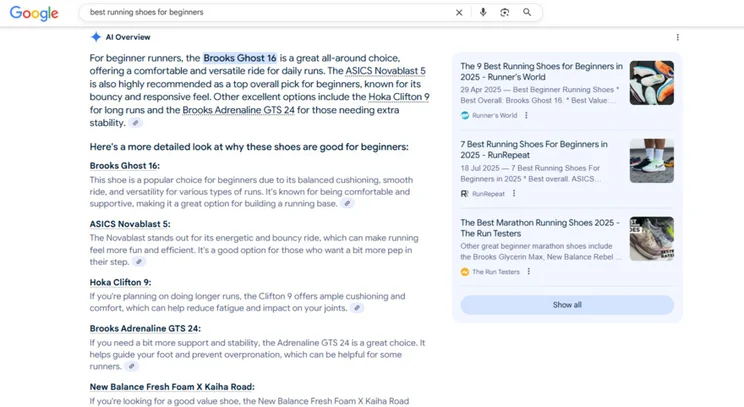Submit search with magnifying glass icon
Image resolution: width=744 pixels, height=407 pixels.
click(x=527, y=12)
